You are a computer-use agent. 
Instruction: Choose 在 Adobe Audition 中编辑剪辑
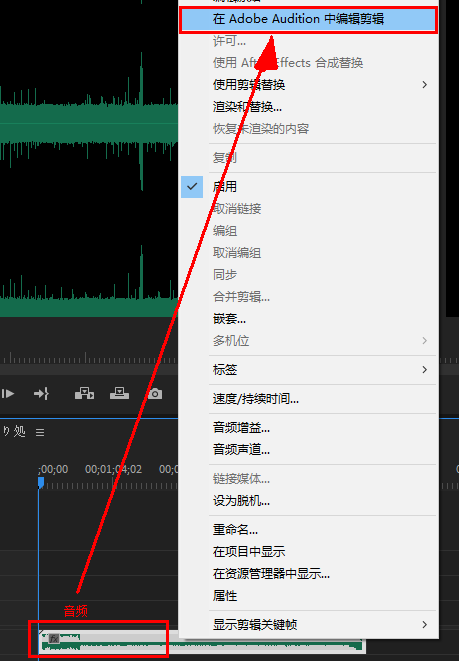point(308,19)
